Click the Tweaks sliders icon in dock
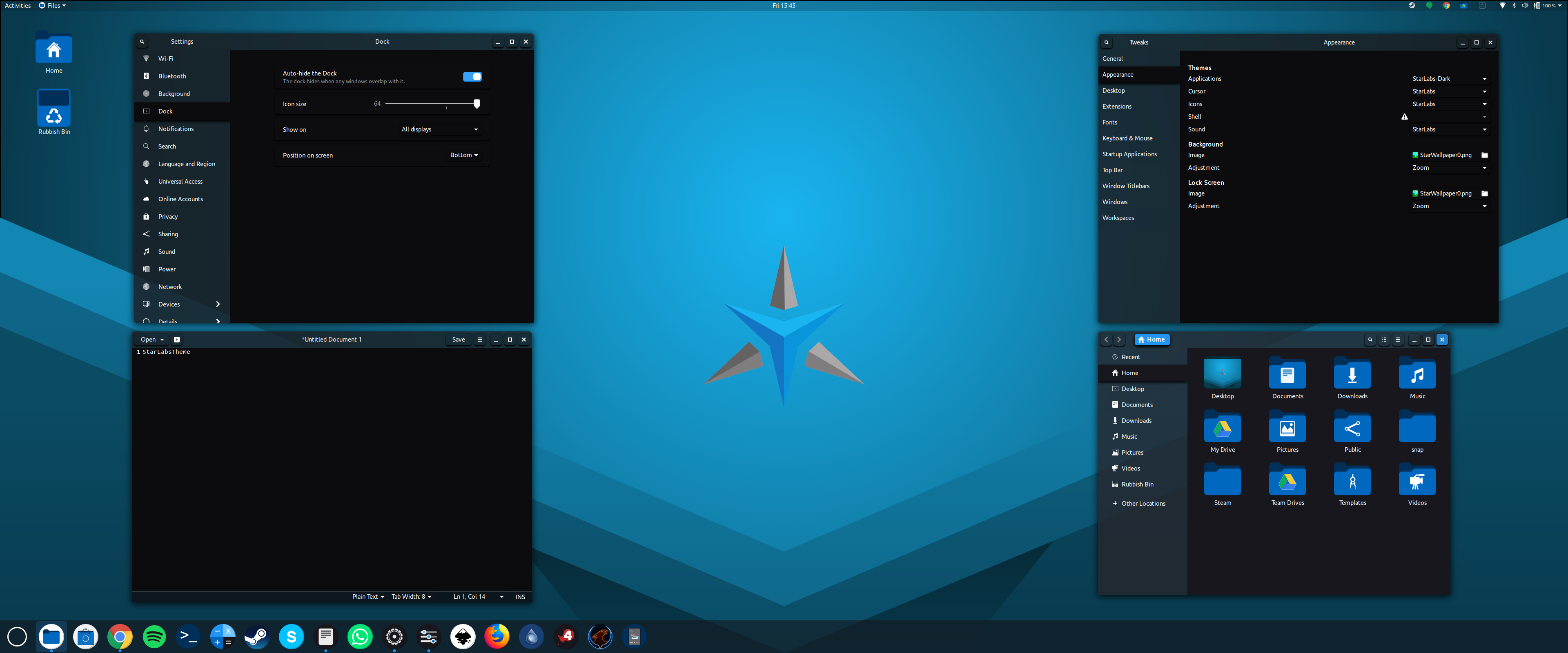 point(428,637)
